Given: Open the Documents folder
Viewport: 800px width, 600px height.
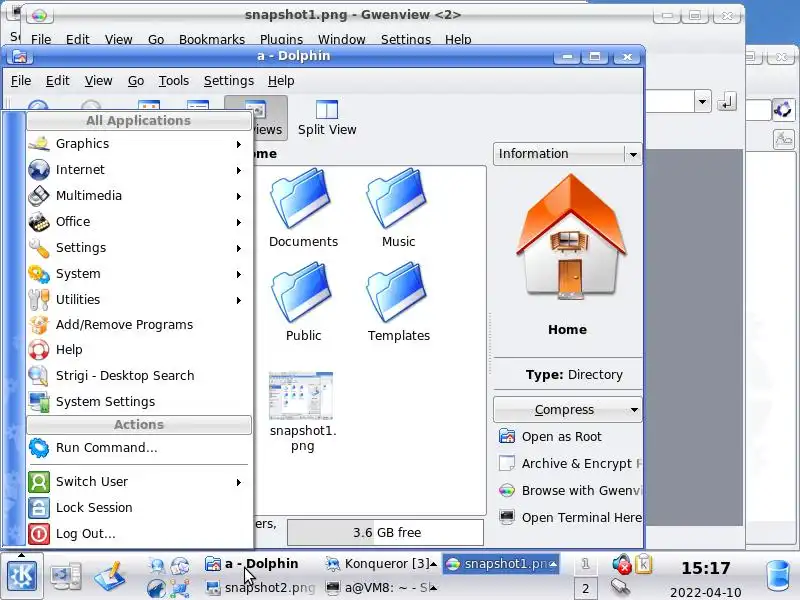Looking at the screenshot, I should point(303,208).
